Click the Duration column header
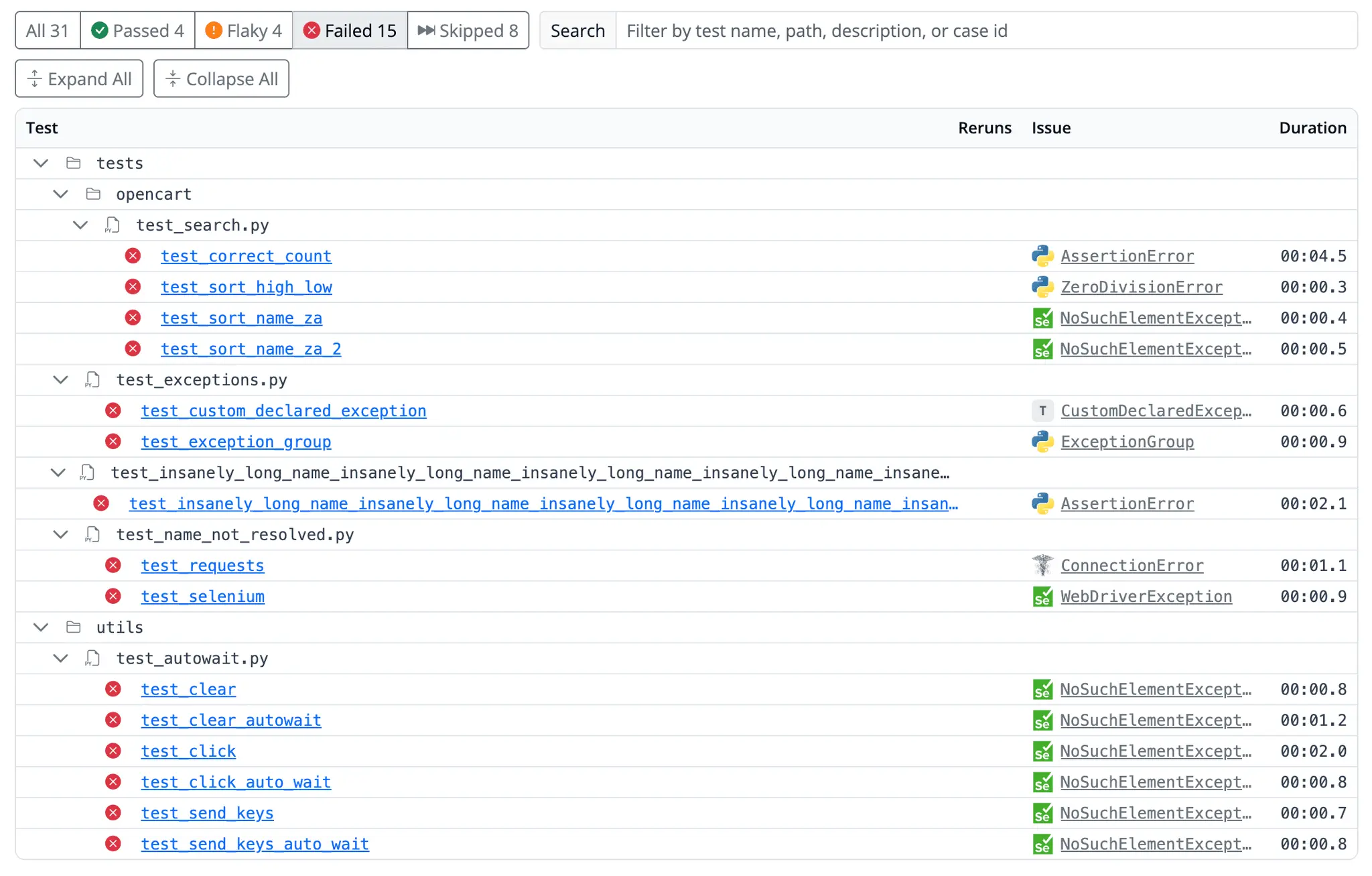The height and width of the screenshot is (876, 1372). coord(1312,128)
